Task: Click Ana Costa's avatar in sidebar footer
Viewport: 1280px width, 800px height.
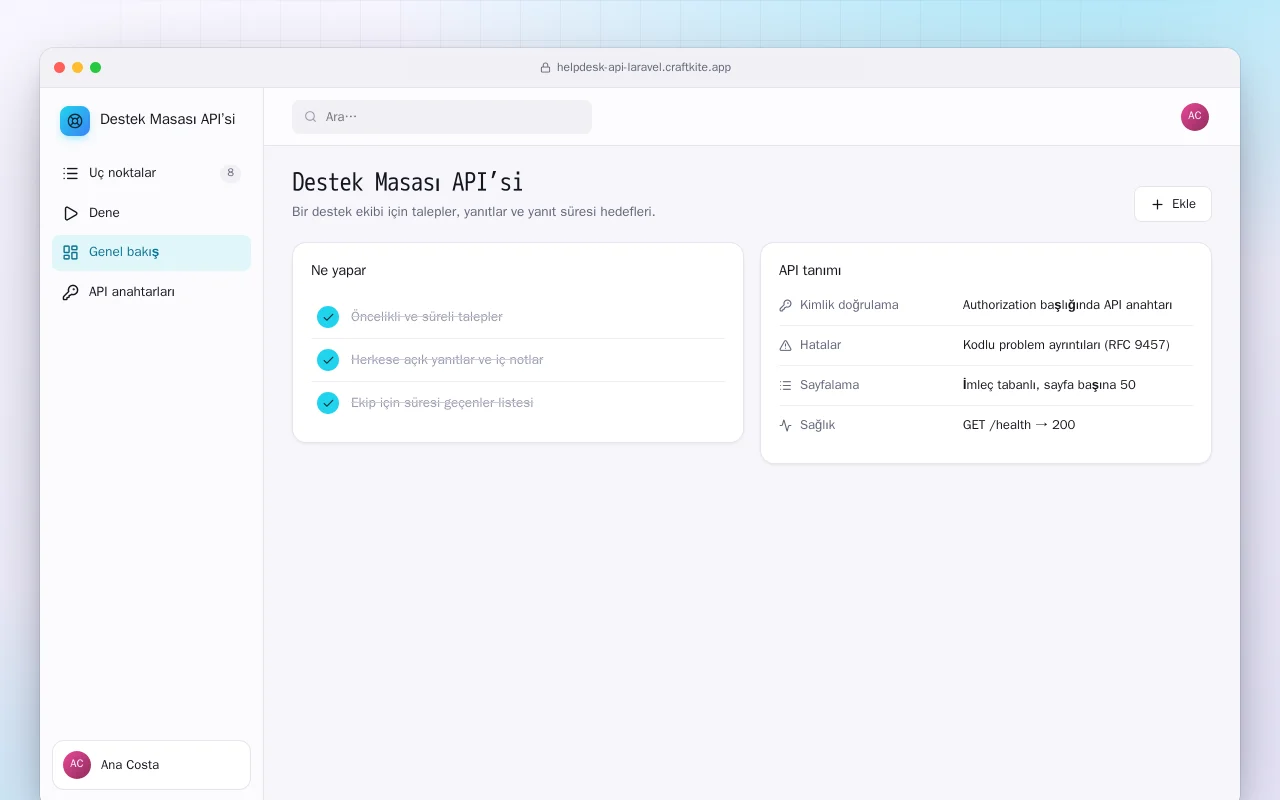Action: [x=77, y=765]
